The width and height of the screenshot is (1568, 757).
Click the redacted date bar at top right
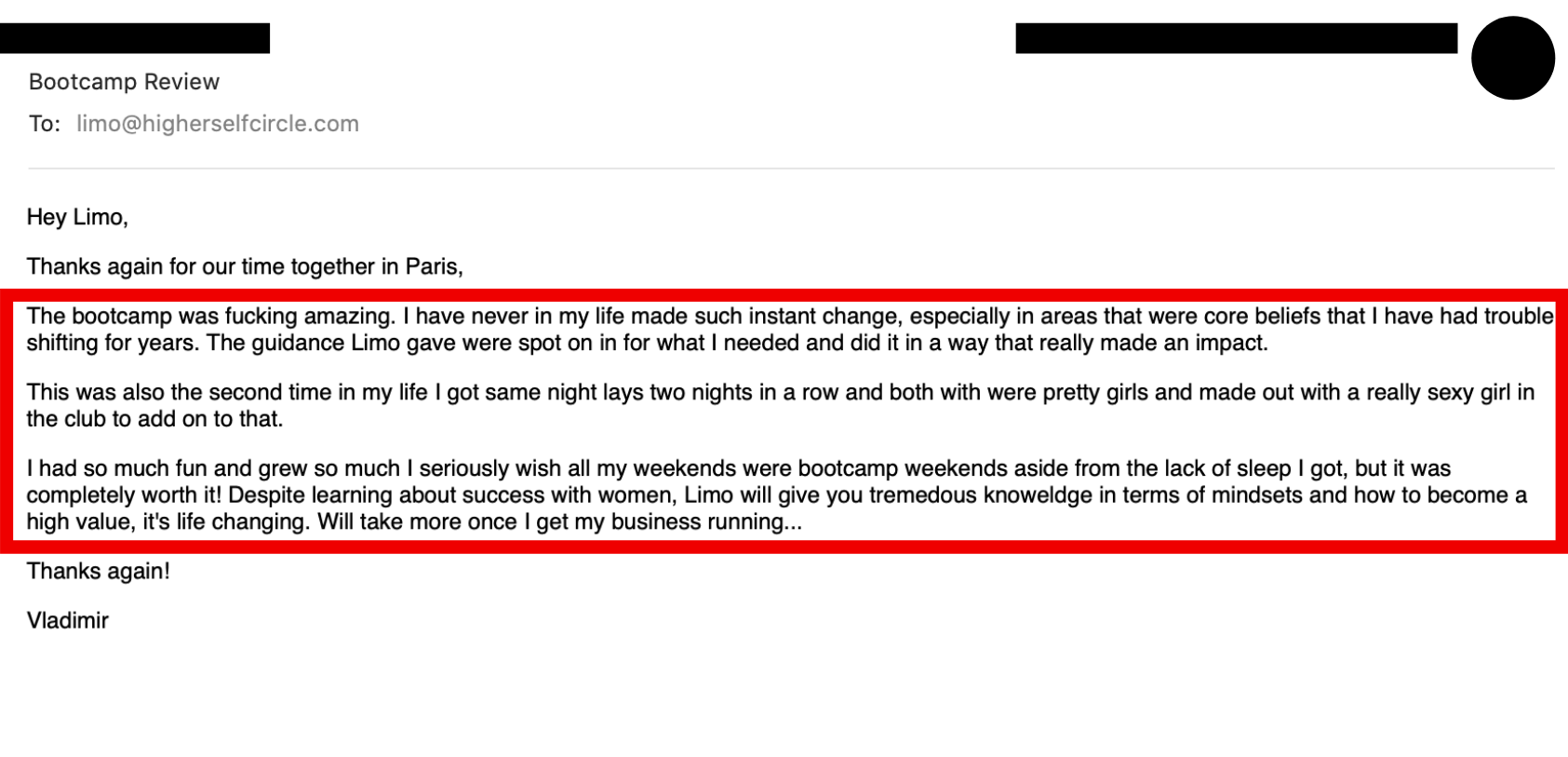(1236, 38)
